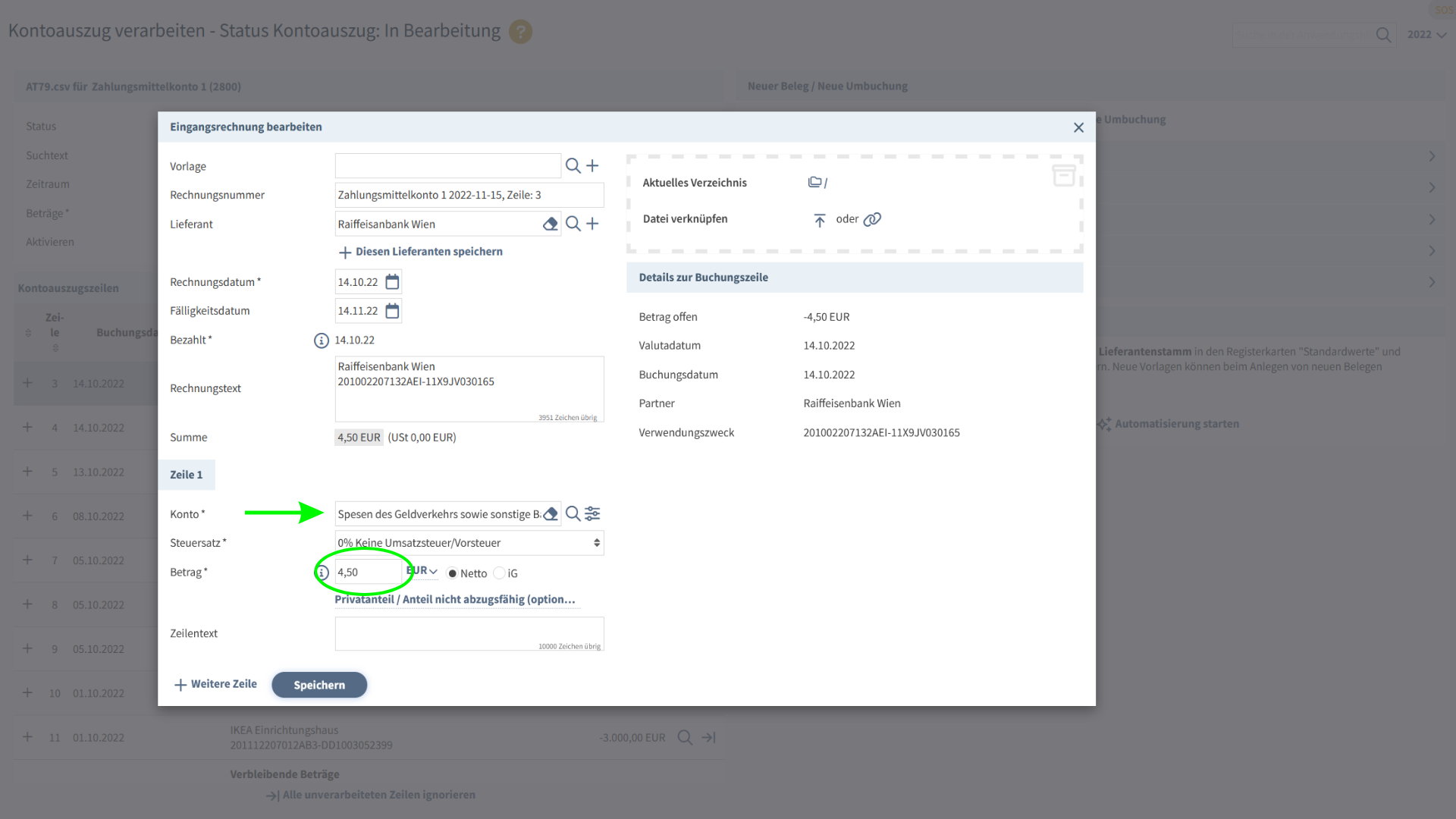The height and width of the screenshot is (819, 1456).
Task: Click the plus icon next to Vorlage
Action: [x=593, y=166]
